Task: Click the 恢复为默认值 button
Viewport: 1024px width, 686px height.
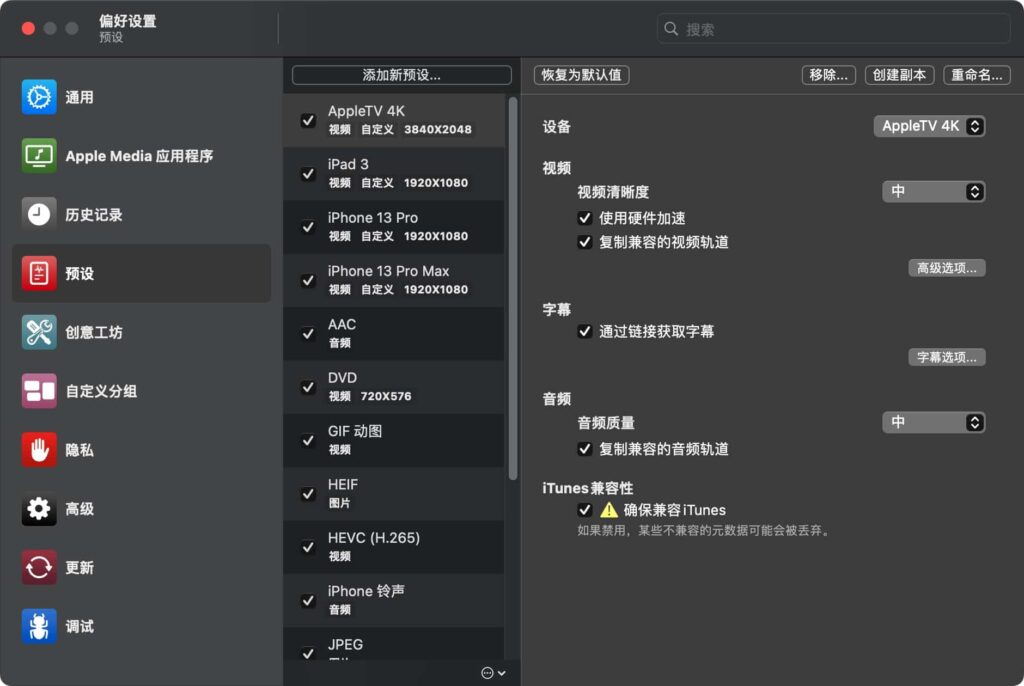Action: pyautogui.click(x=580, y=75)
